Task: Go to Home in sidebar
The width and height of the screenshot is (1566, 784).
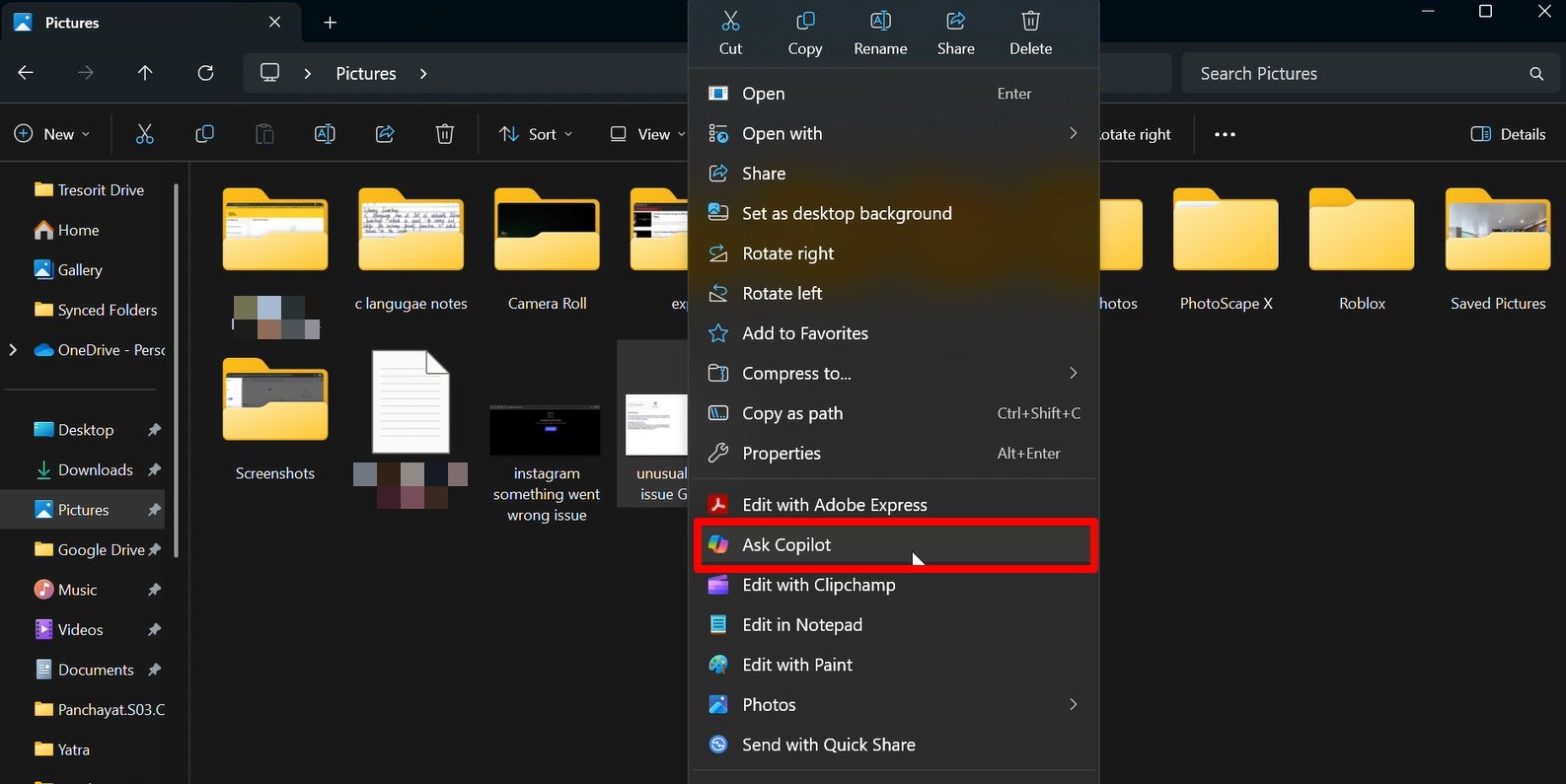Action: tap(67, 230)
